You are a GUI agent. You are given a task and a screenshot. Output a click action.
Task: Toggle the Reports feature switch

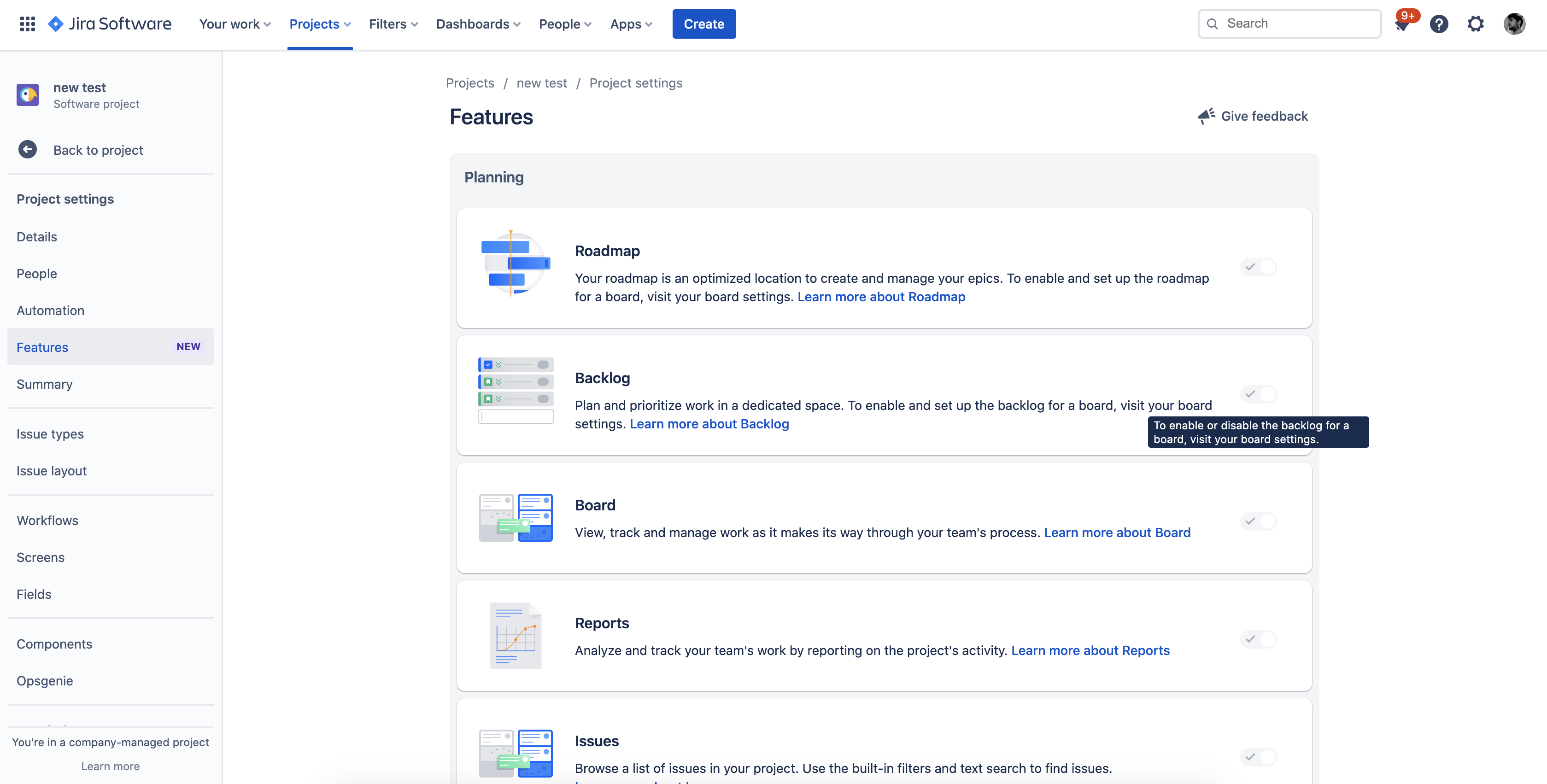(1258, 639)
